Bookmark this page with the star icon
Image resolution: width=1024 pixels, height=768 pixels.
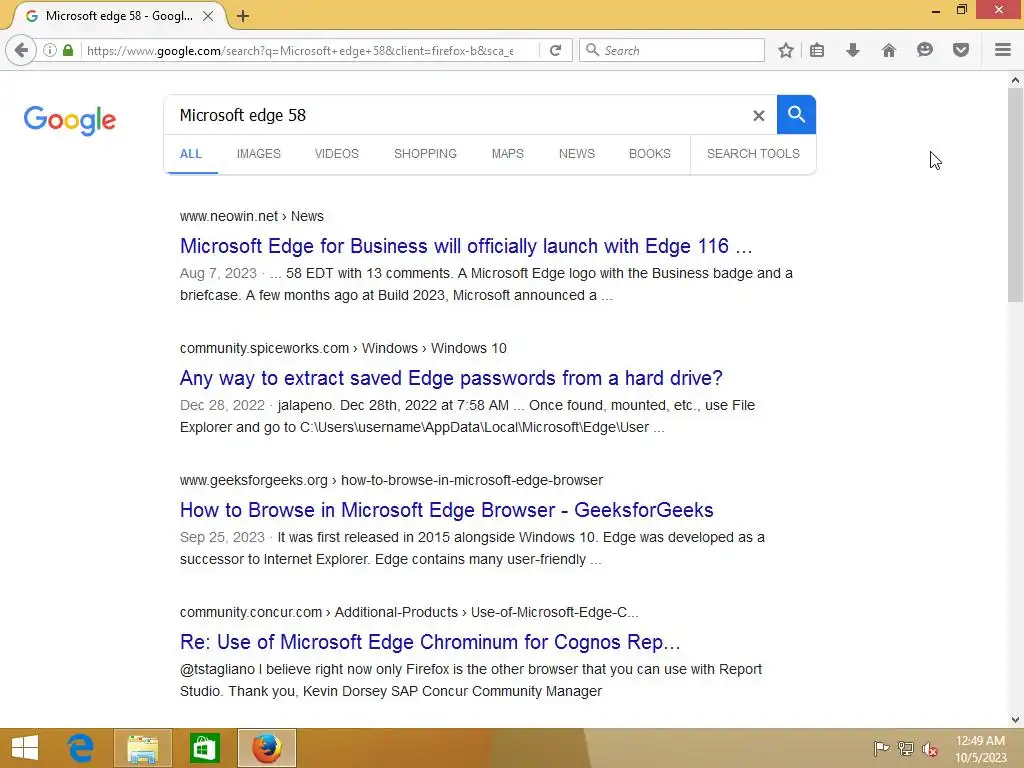(x=786, y=50)
